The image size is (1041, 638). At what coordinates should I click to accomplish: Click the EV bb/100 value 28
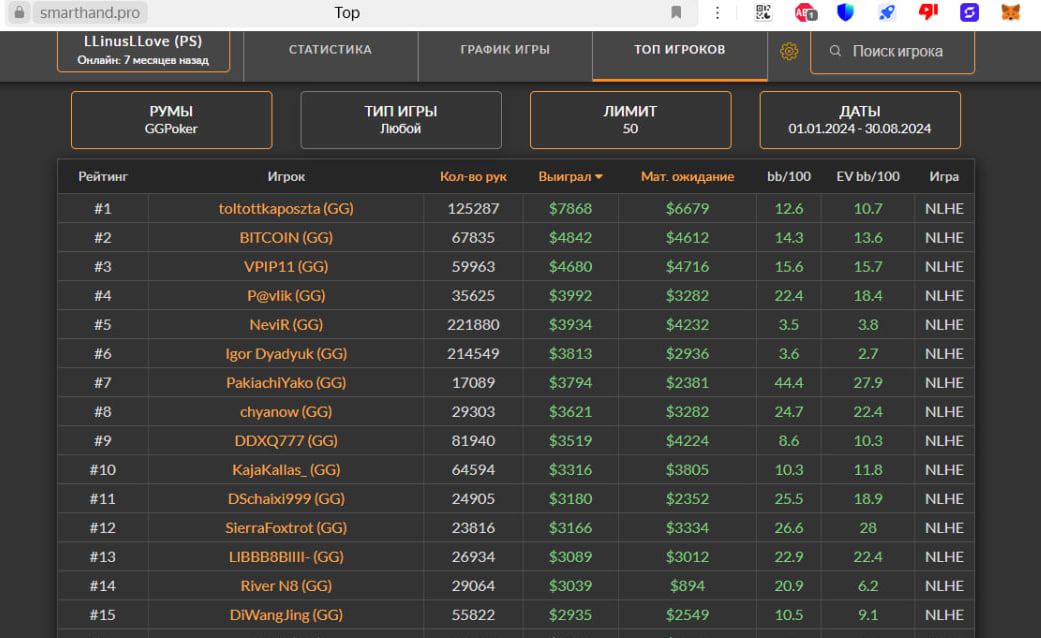coord(868,528)
